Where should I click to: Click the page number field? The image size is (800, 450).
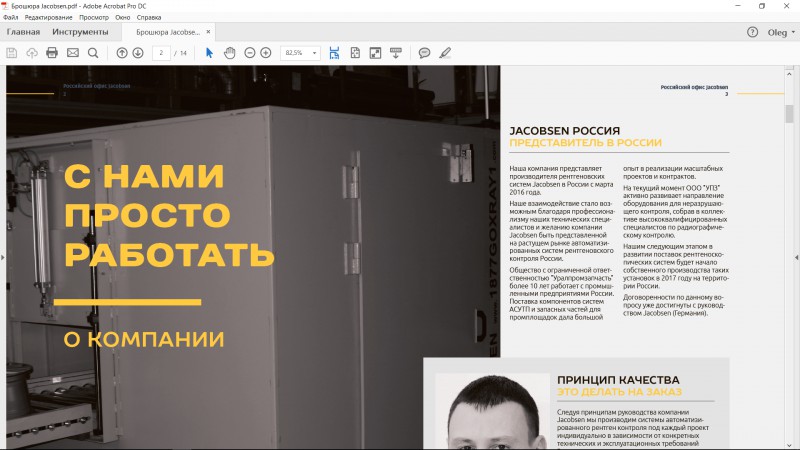point(161,53)
